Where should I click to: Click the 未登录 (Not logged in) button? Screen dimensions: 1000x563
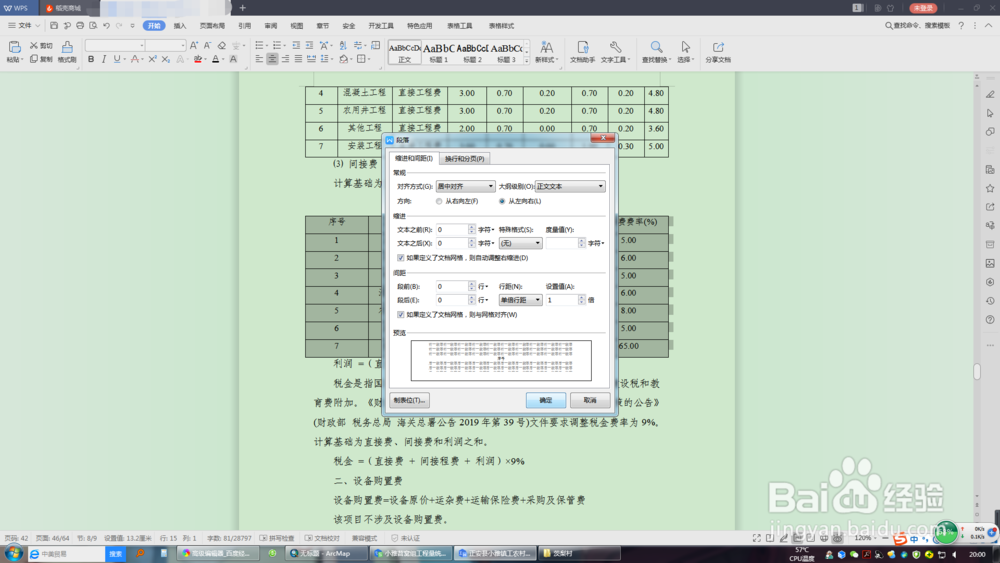click(923, 8)
